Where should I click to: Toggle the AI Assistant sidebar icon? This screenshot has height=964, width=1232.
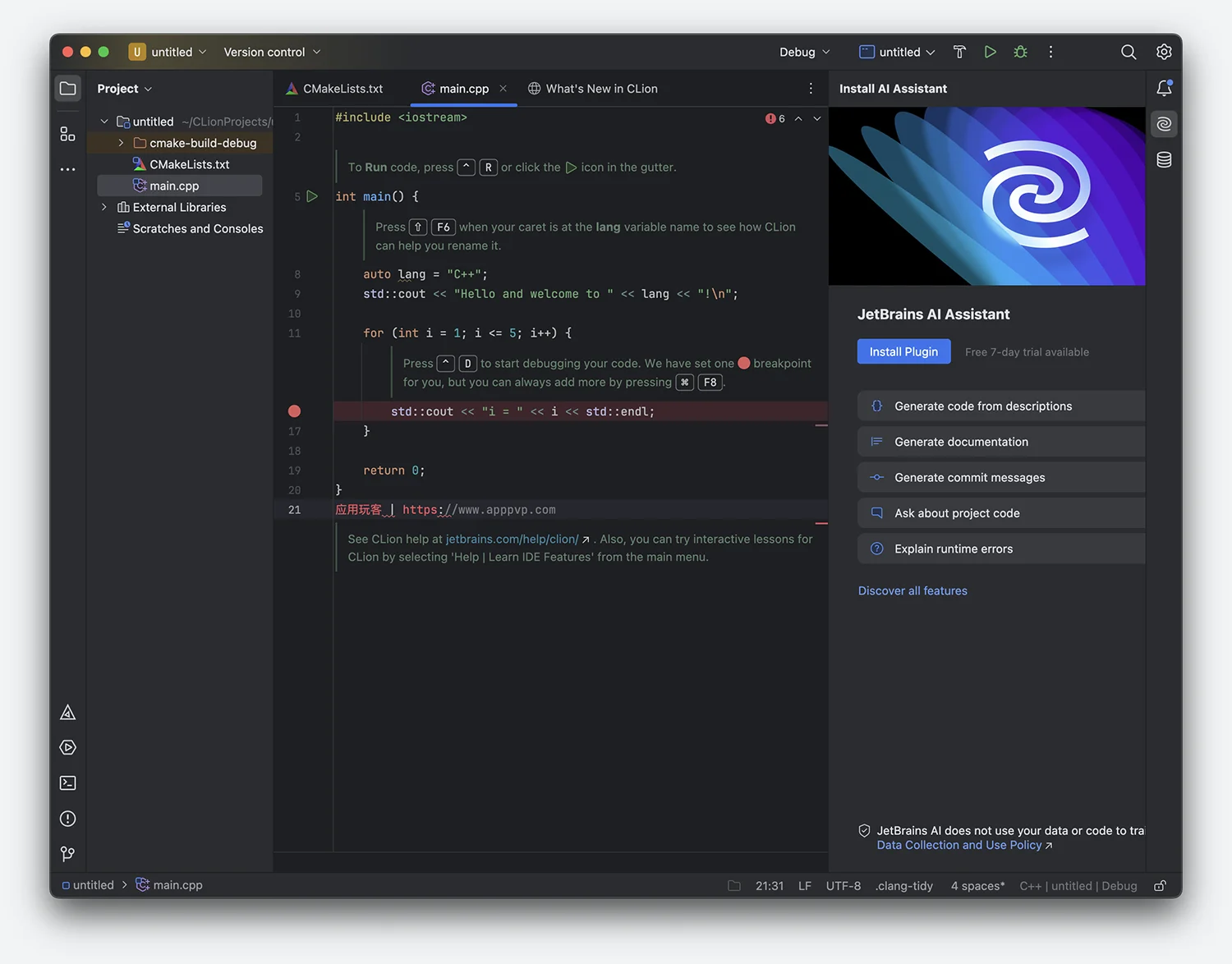[1164, 124]
